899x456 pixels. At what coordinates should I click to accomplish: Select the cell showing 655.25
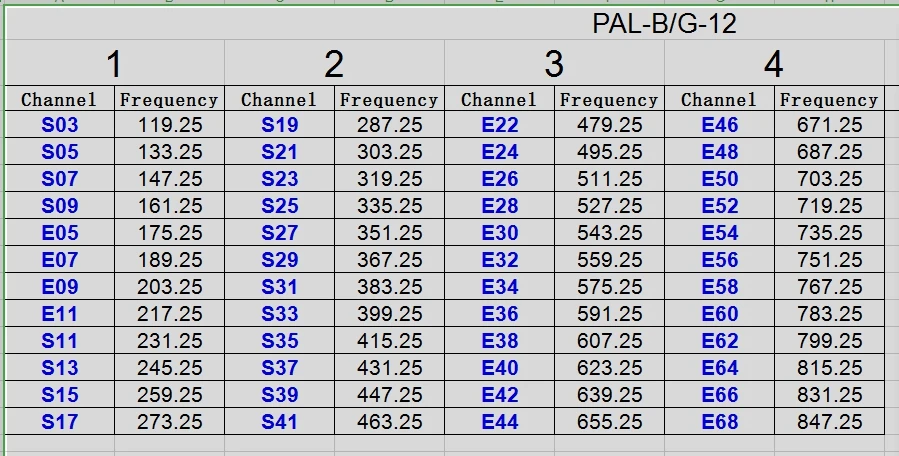coord(609,422)
